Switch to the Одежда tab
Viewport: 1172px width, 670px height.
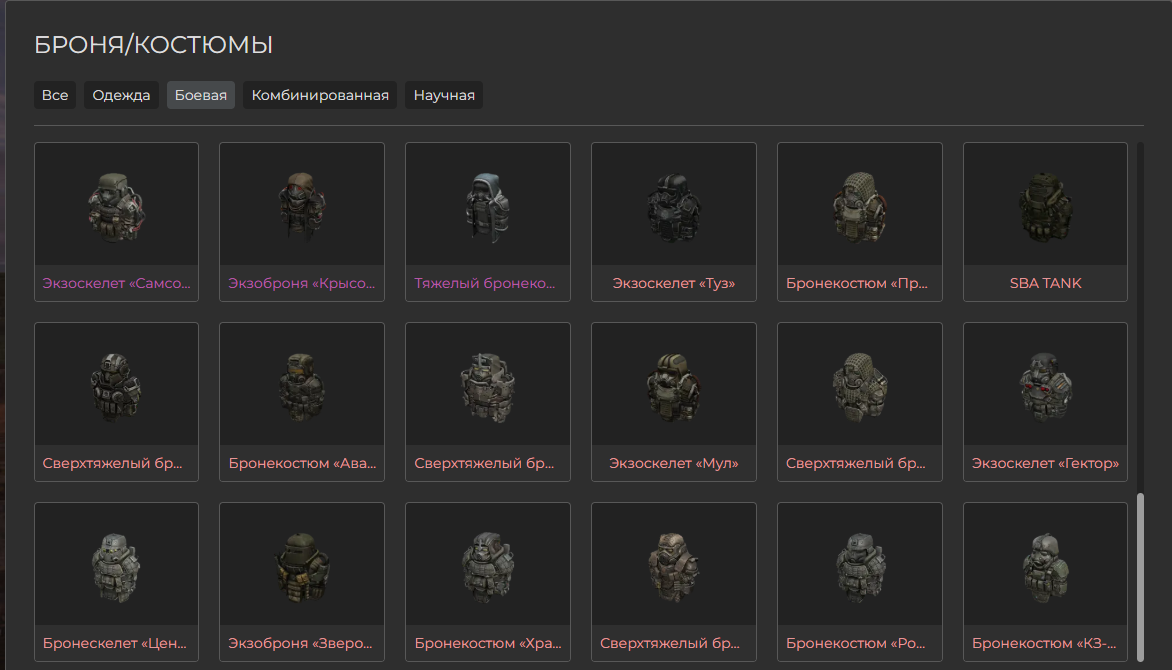coord(121,95)
